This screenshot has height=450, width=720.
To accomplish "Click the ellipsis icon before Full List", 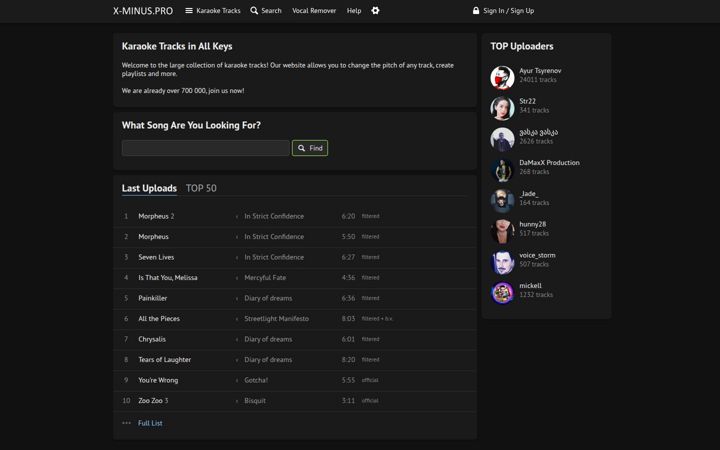I will (x=126, y=423).
